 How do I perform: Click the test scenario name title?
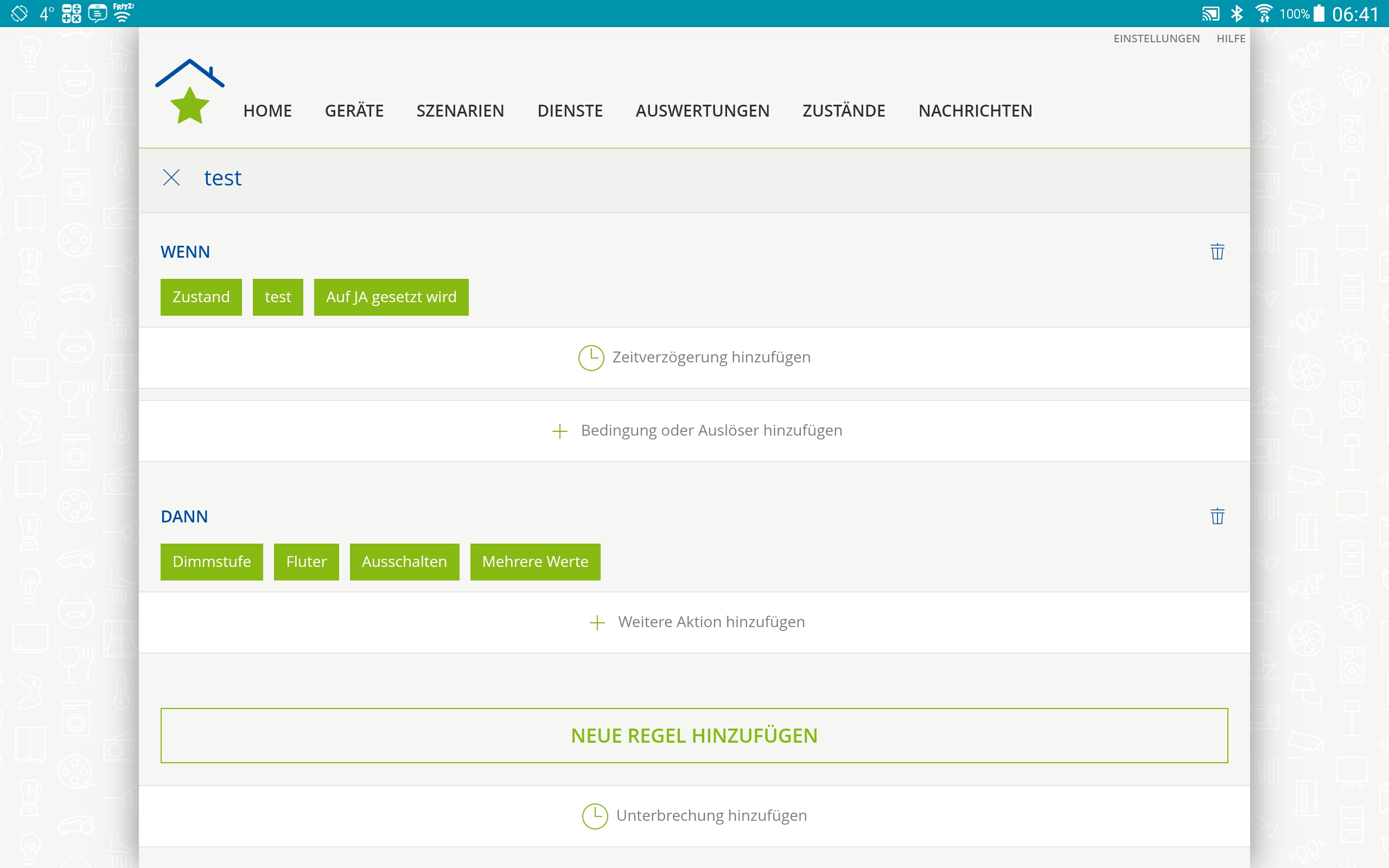click(x=222, y=178)
